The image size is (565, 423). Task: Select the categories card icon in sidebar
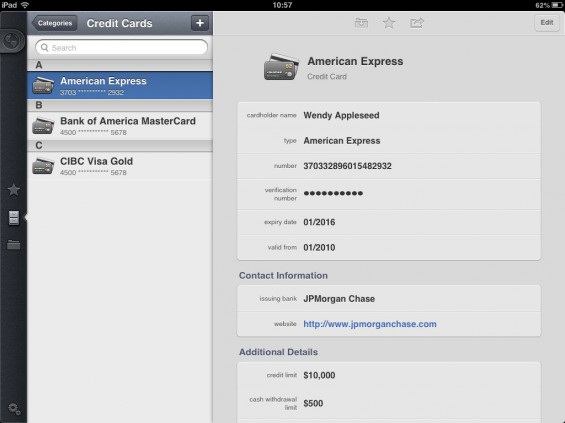coord(14,218)
